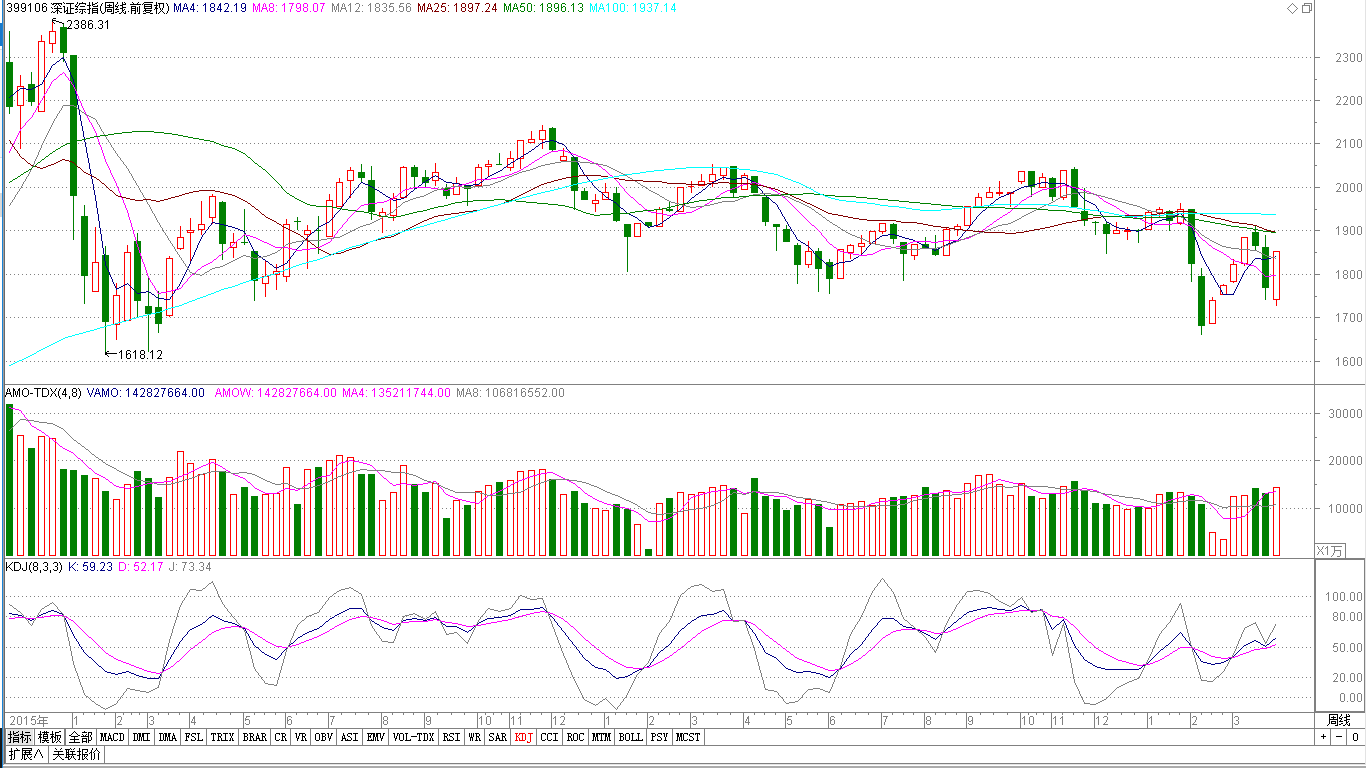This screenshot has height=768, width=1366.
Task: Select the active KDJ indicator tab
Action: (524, 737)
